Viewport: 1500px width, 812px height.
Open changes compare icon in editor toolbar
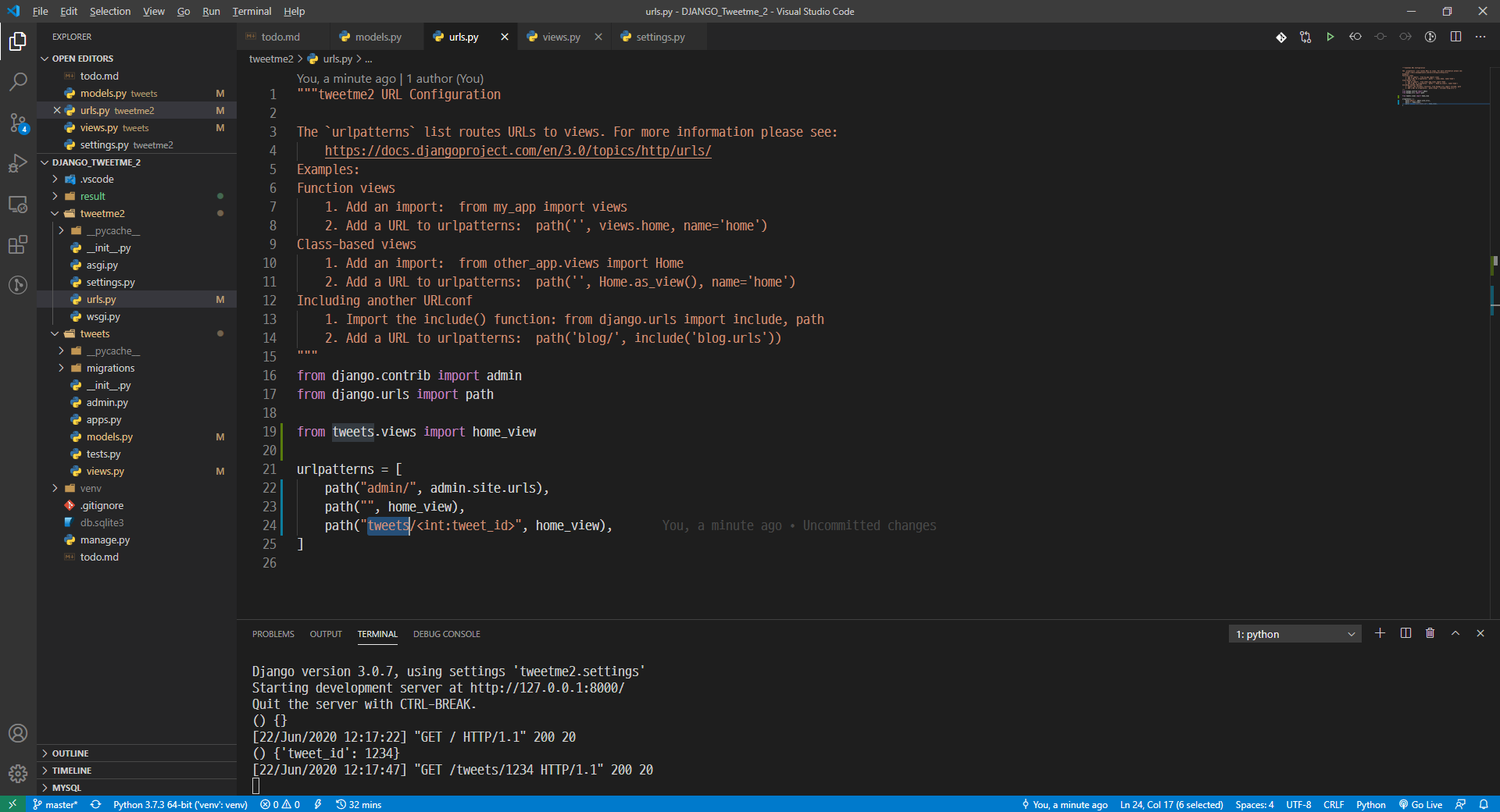(1305, 37)
